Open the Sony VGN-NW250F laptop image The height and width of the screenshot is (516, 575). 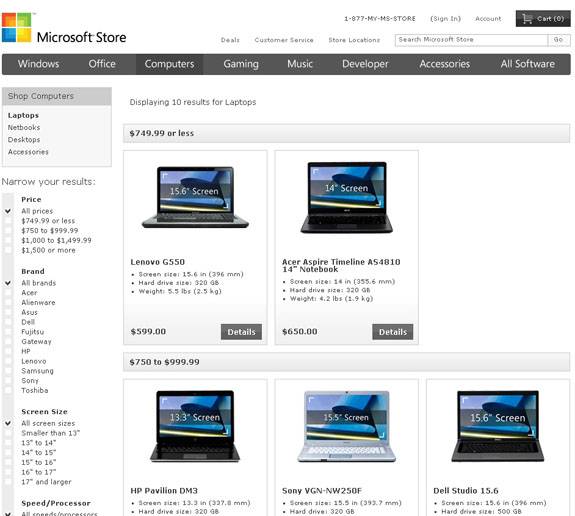click(x=347, y=426)
